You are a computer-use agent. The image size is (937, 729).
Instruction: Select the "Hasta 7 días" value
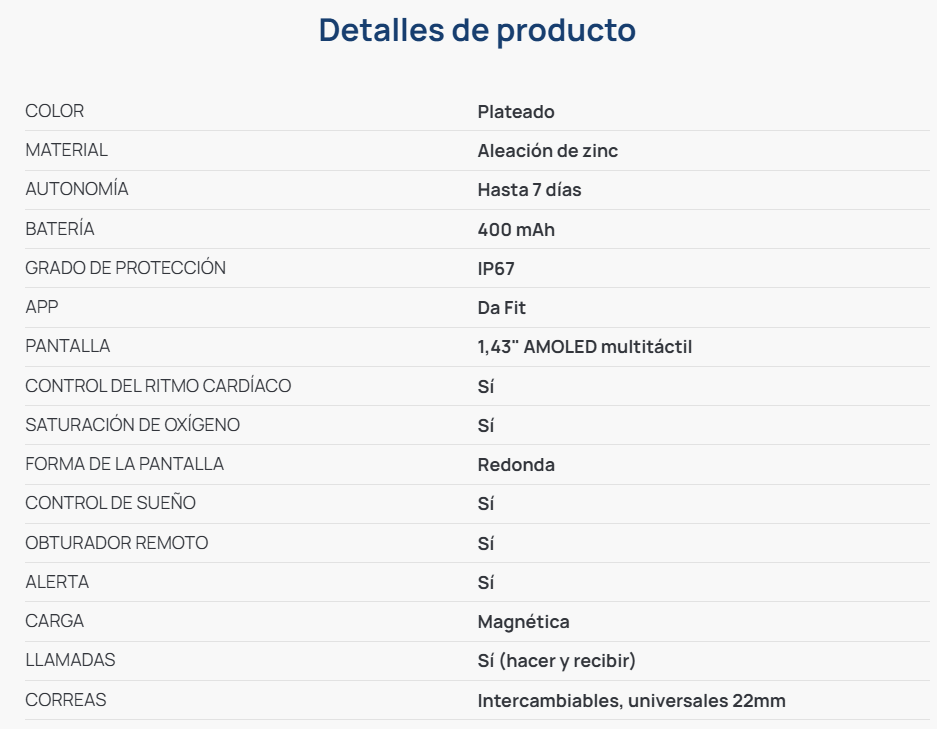click(529, 190)
